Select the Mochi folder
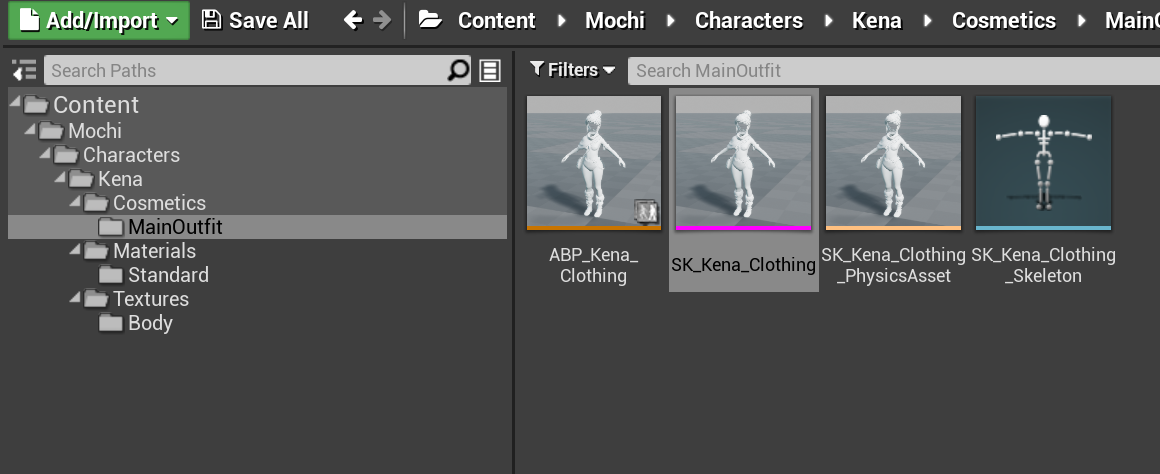 81,131
